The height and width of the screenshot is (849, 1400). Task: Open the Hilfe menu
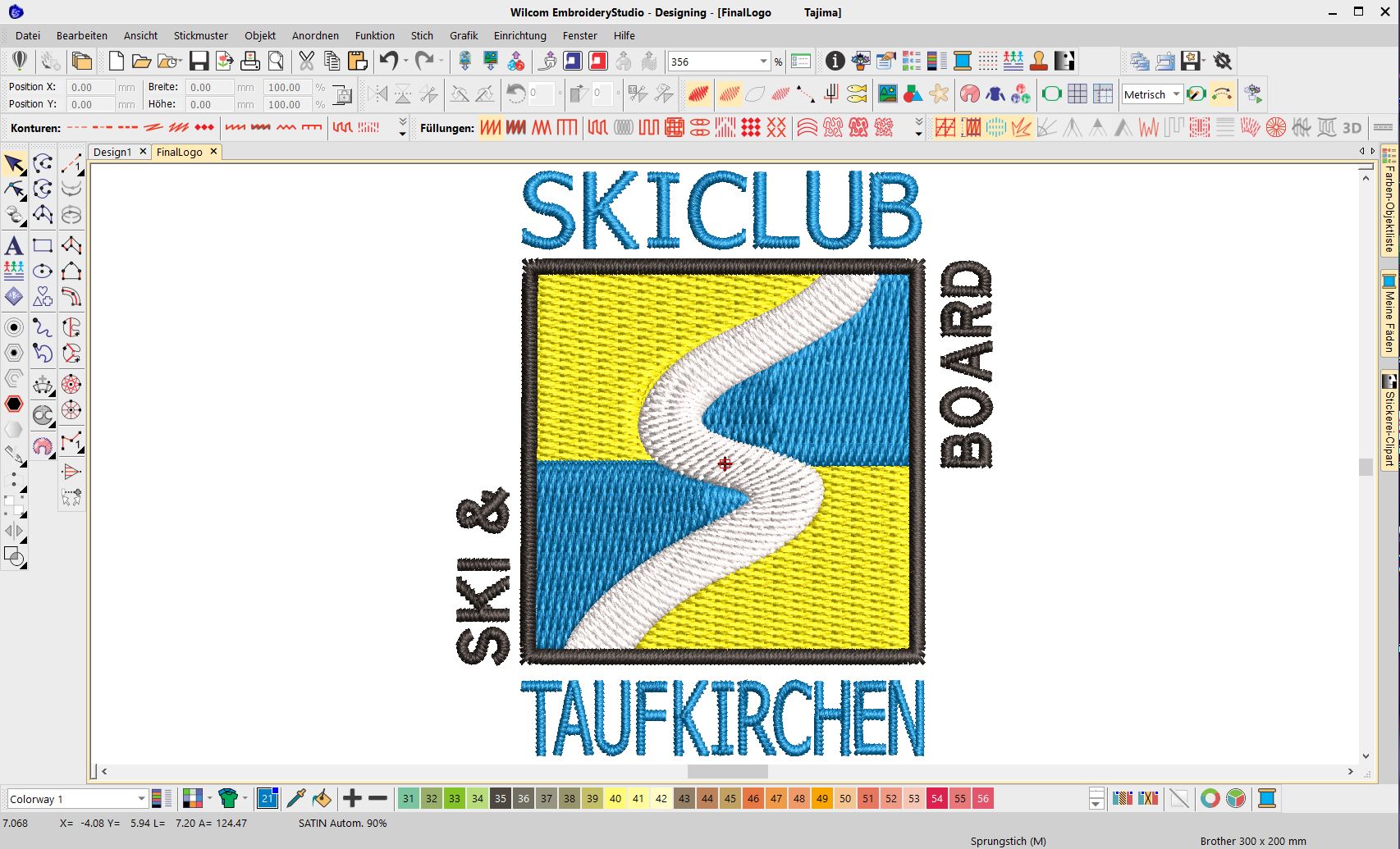[x=625, y=35]
